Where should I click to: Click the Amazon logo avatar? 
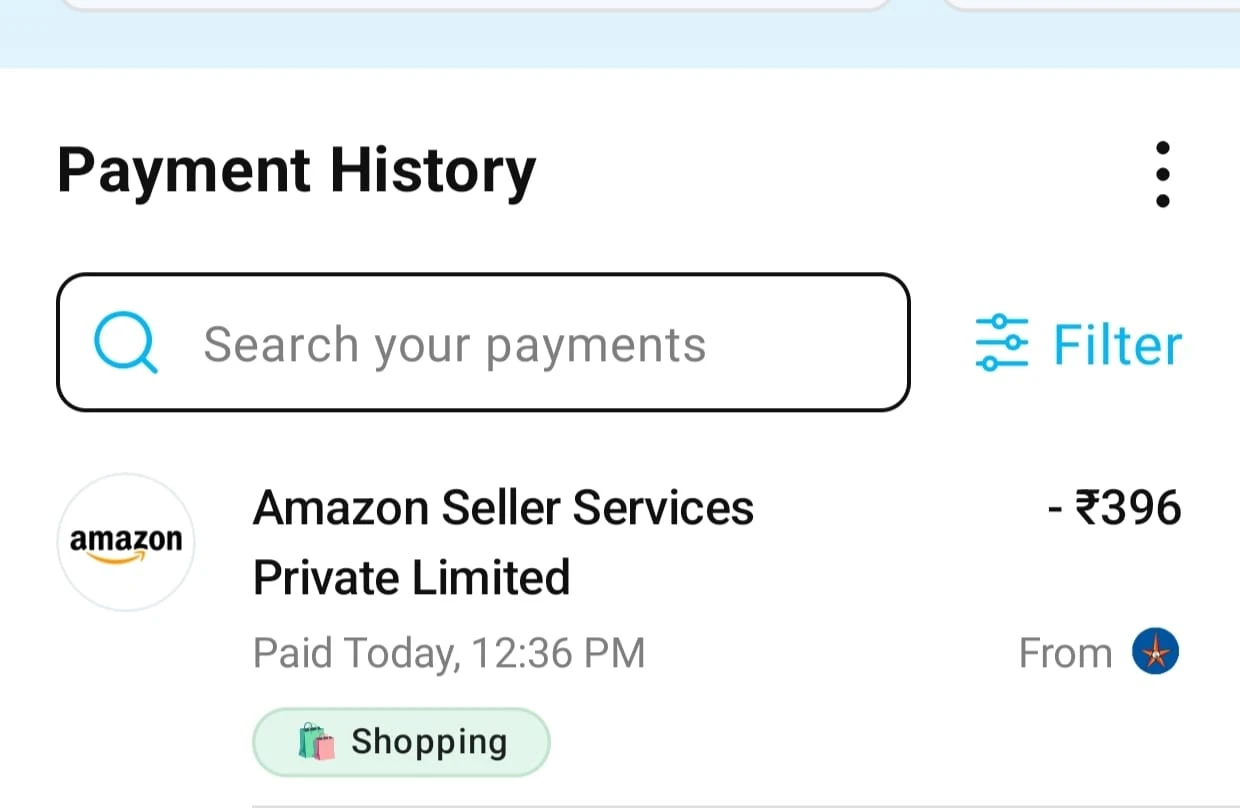[126, 542]
